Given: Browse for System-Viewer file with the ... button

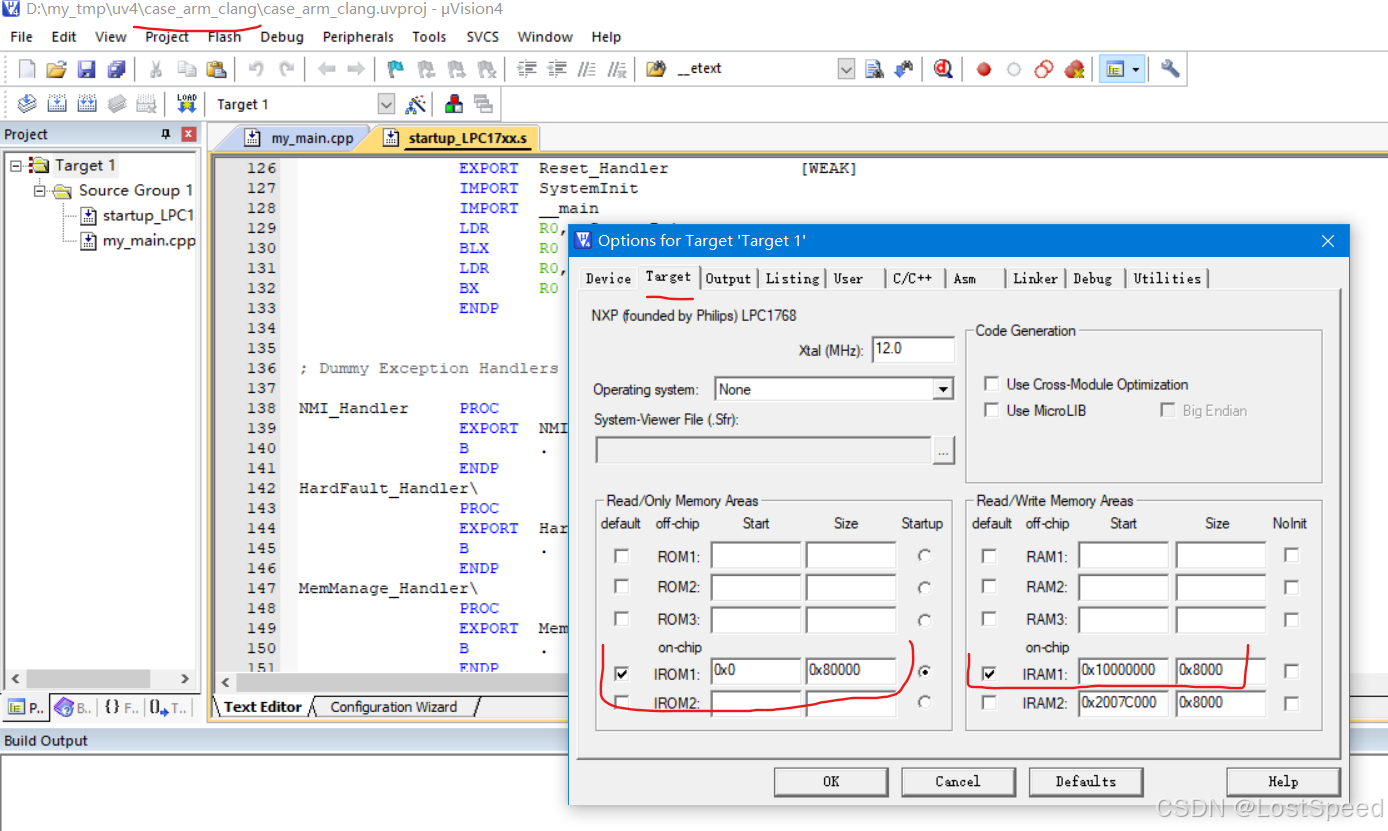Looking at the screenshot, I should pos(943,451).
